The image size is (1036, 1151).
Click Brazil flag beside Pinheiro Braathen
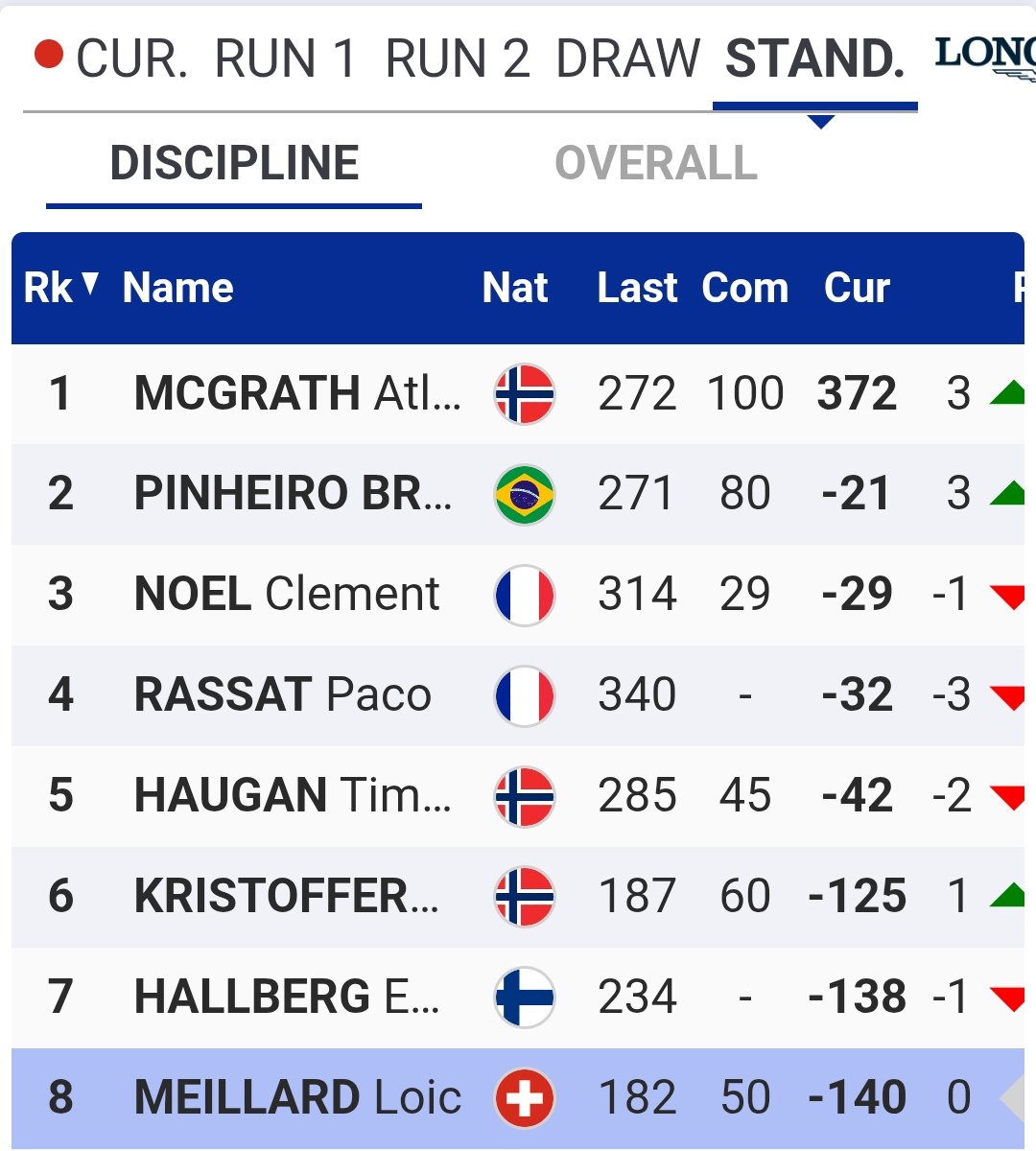pyautogui.click(x=524, y=495)
